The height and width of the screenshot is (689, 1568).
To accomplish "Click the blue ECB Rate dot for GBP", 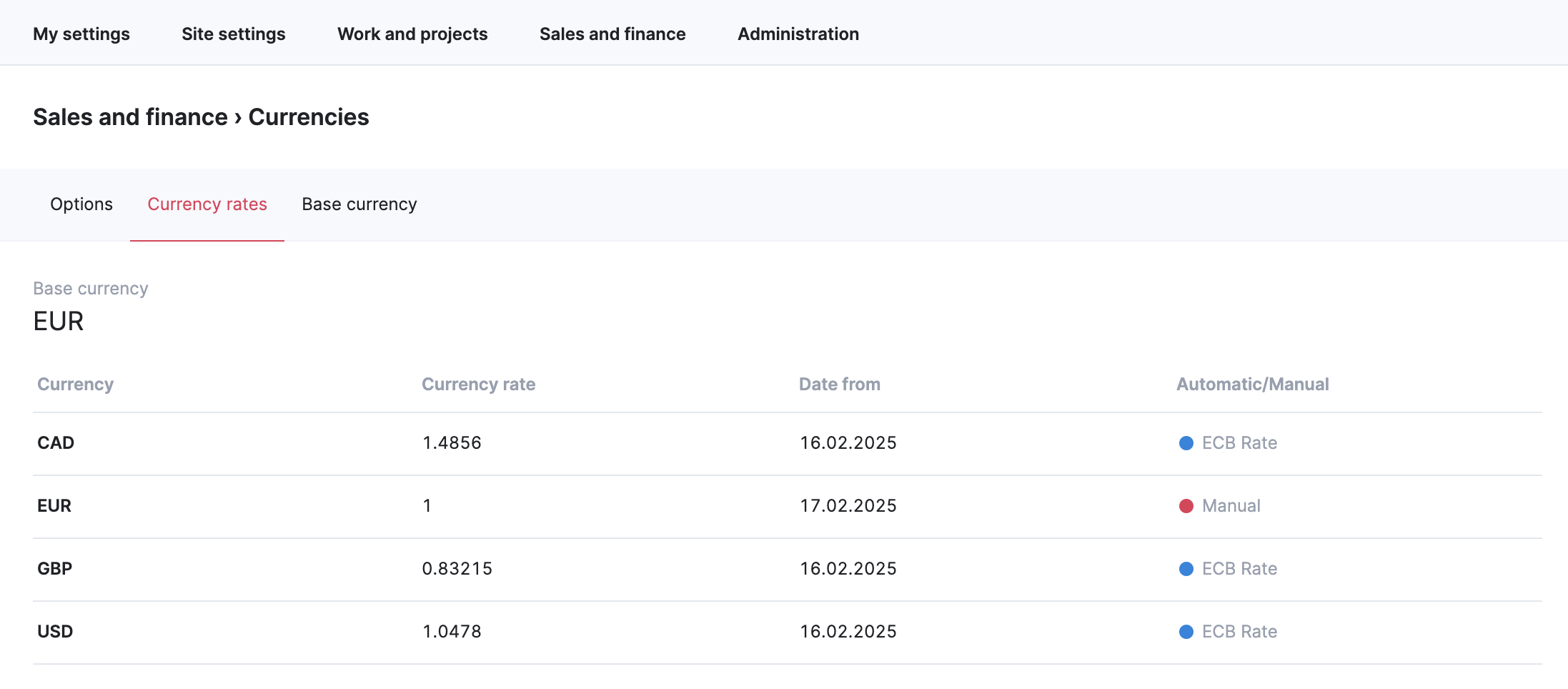I will pos(1186,569).
